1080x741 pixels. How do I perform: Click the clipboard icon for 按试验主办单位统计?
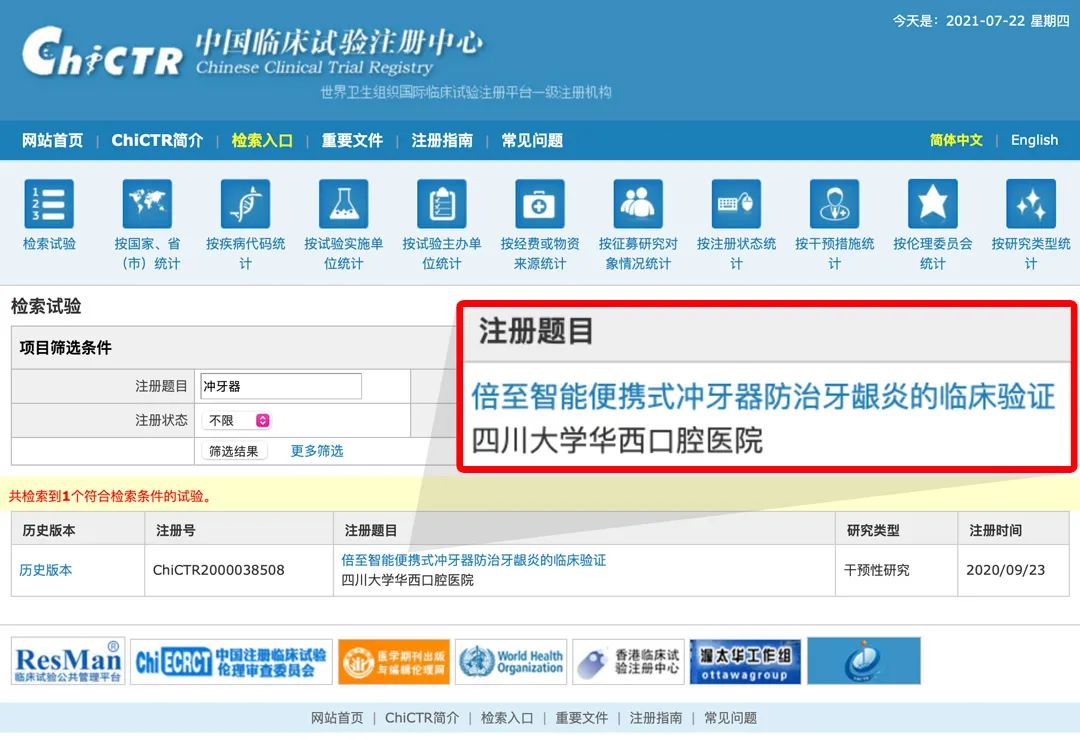(x=441, y=204)
